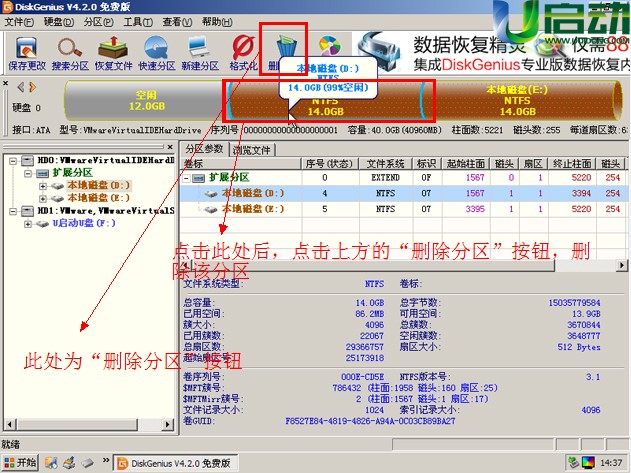Open the 查看(V) menu

(x=177, y=22)
